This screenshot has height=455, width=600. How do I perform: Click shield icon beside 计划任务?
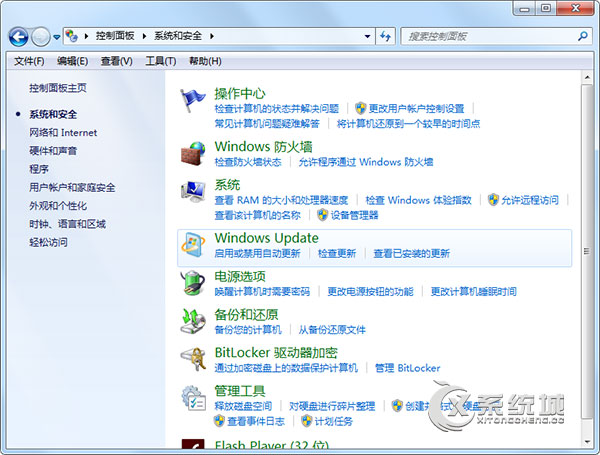(306, 421)
